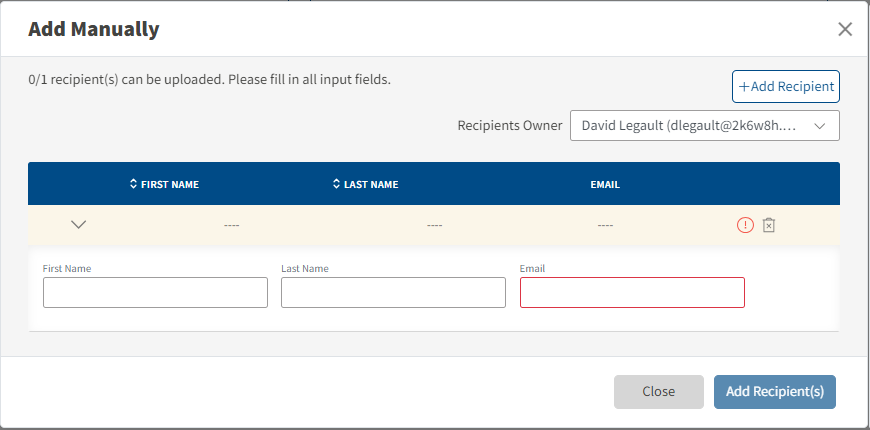Click the arrow in the David Legault combo box
The image size is (870, 430).
point(820,126)
